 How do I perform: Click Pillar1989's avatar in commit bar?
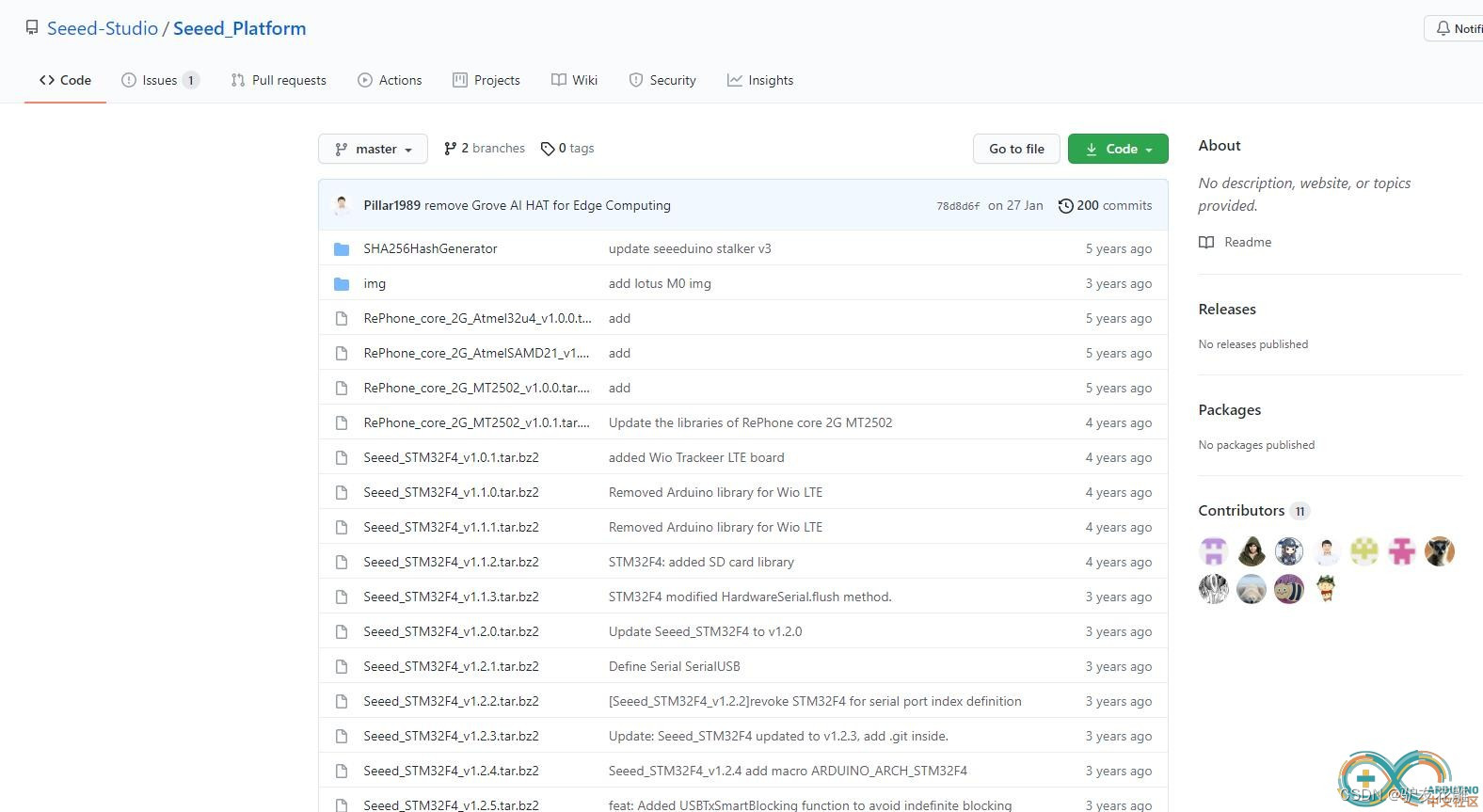pyautogui.click(x=343, y=205)
